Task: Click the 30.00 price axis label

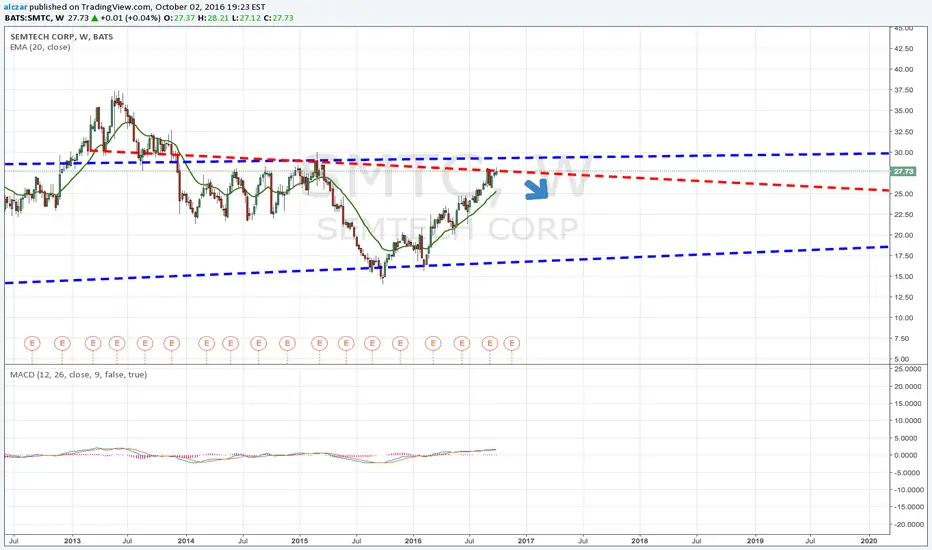Action: (903, 152)
